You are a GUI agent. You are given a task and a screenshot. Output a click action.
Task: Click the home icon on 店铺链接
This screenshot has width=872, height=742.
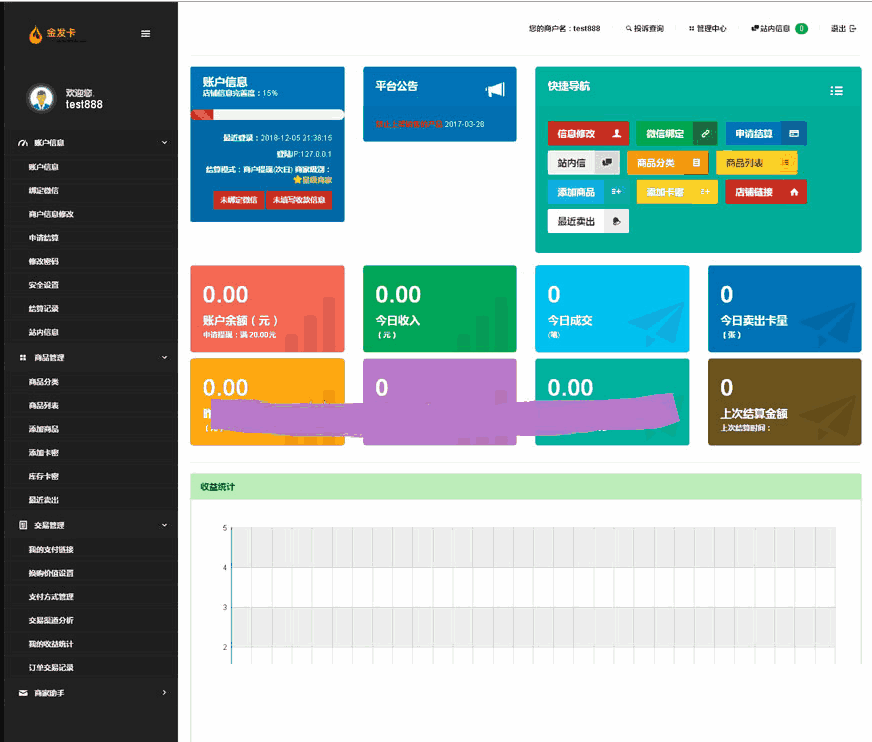click(794, 192)
